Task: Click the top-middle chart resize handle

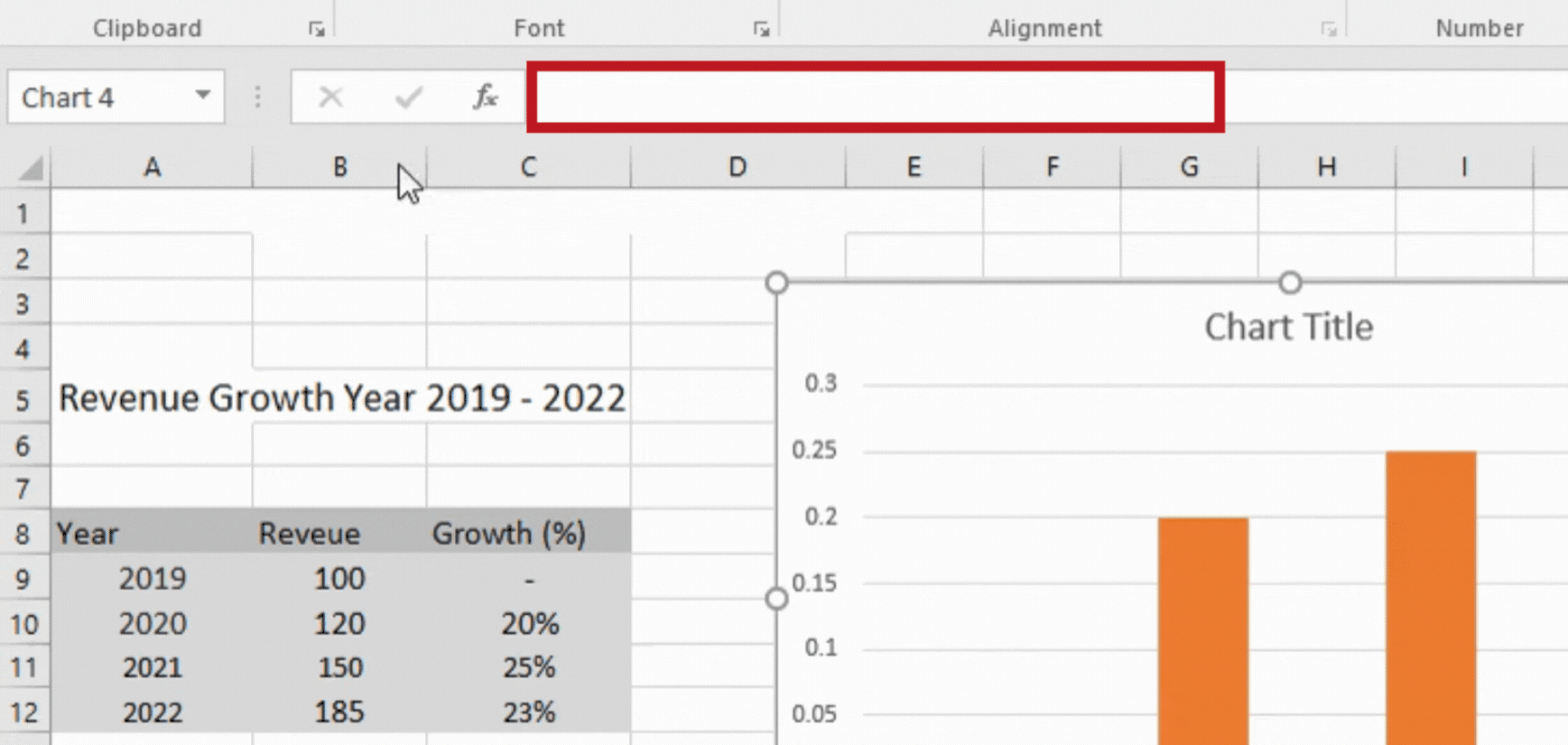Action: (1290, 283)
